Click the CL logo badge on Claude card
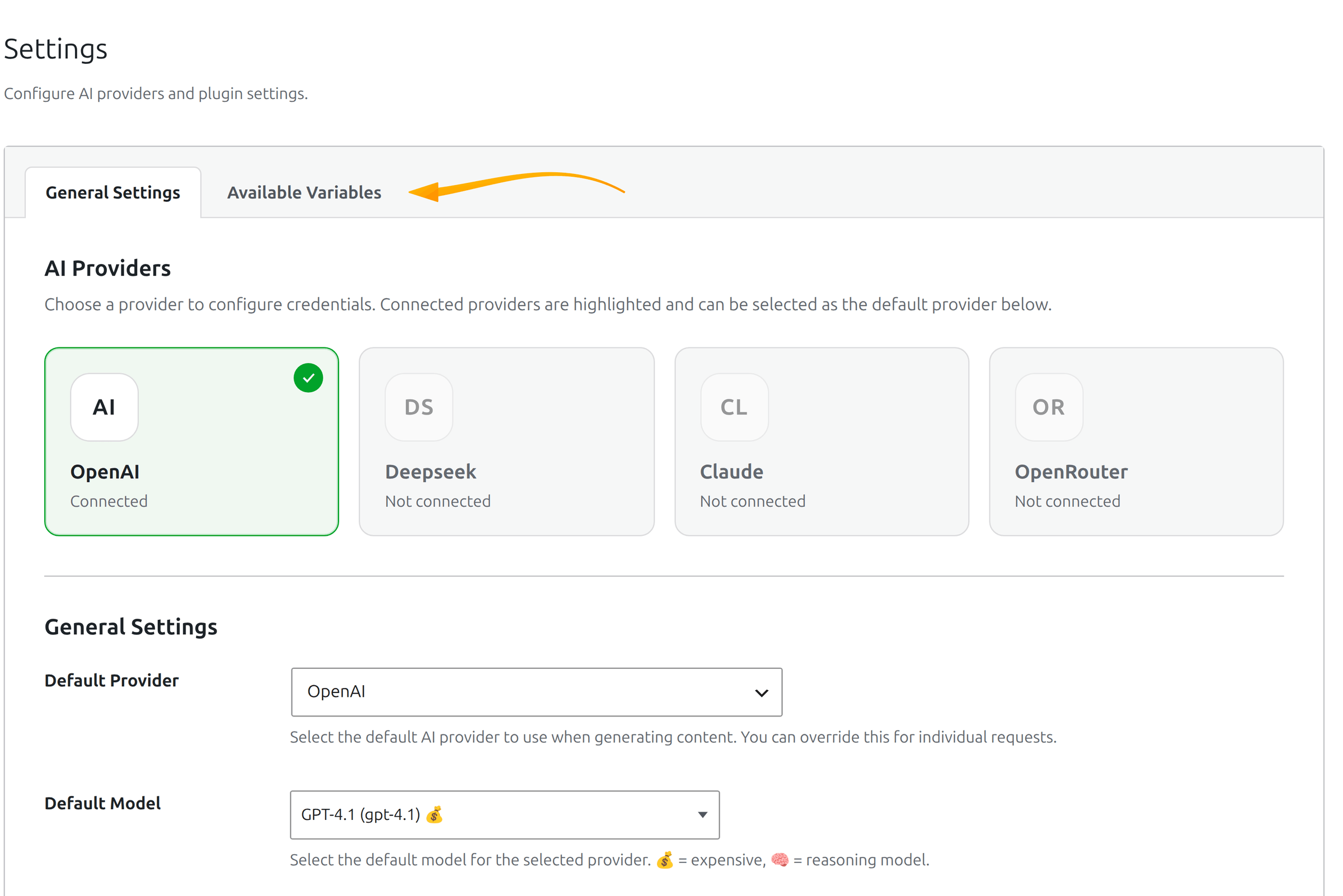The height and width of the screenshot is (896, 1343). [x=735, y=407]
